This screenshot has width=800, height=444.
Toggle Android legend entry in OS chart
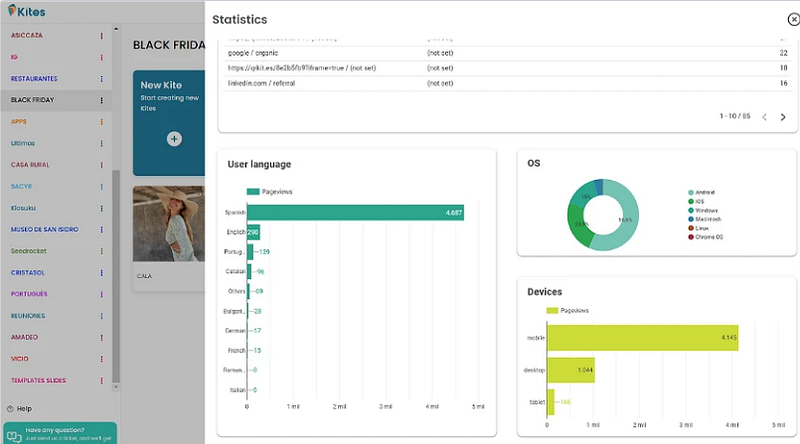702,192
